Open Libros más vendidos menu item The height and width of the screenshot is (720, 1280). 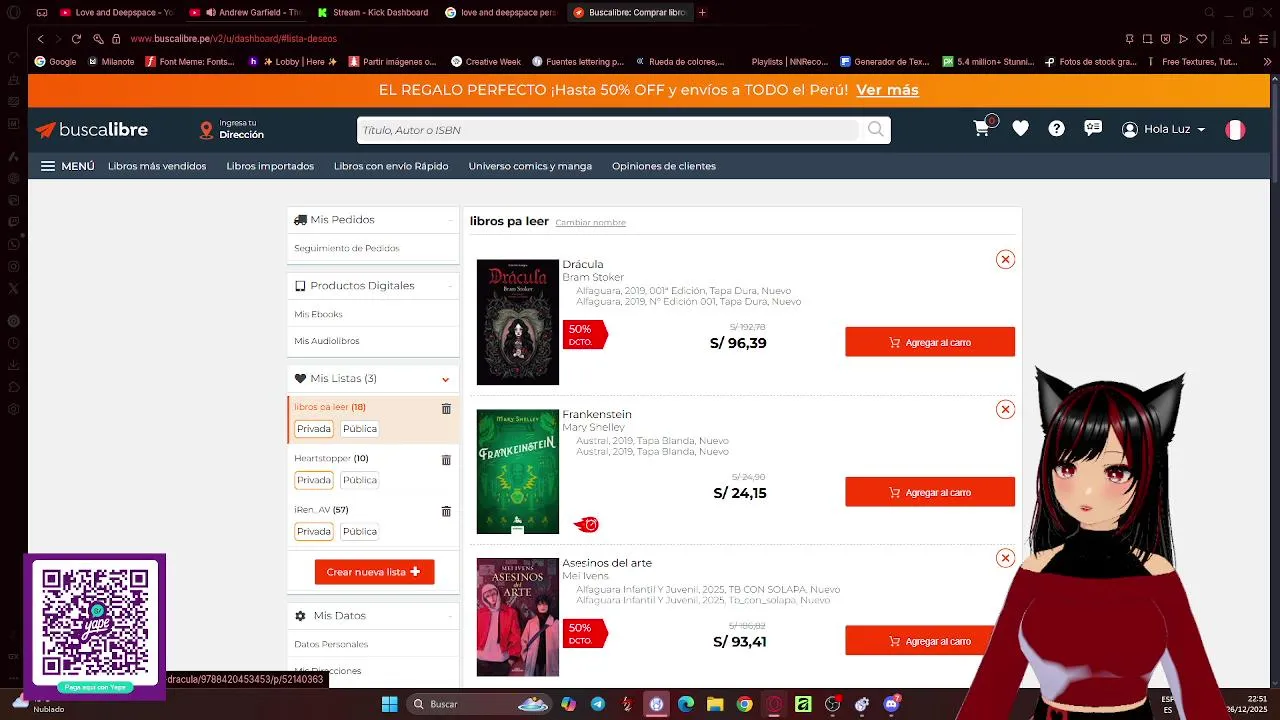(x=157, y=166)
